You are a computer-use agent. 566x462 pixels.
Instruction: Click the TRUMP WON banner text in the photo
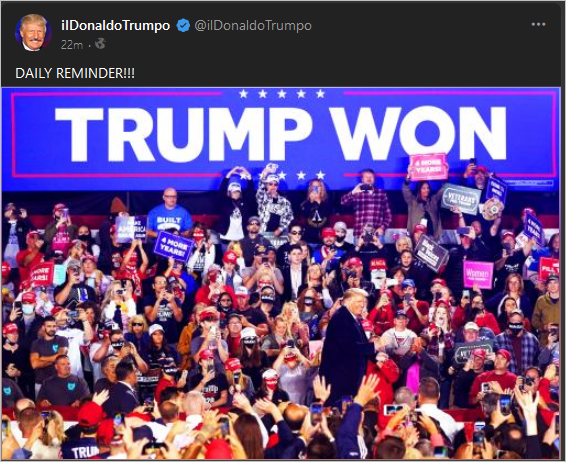pos(280,134)
